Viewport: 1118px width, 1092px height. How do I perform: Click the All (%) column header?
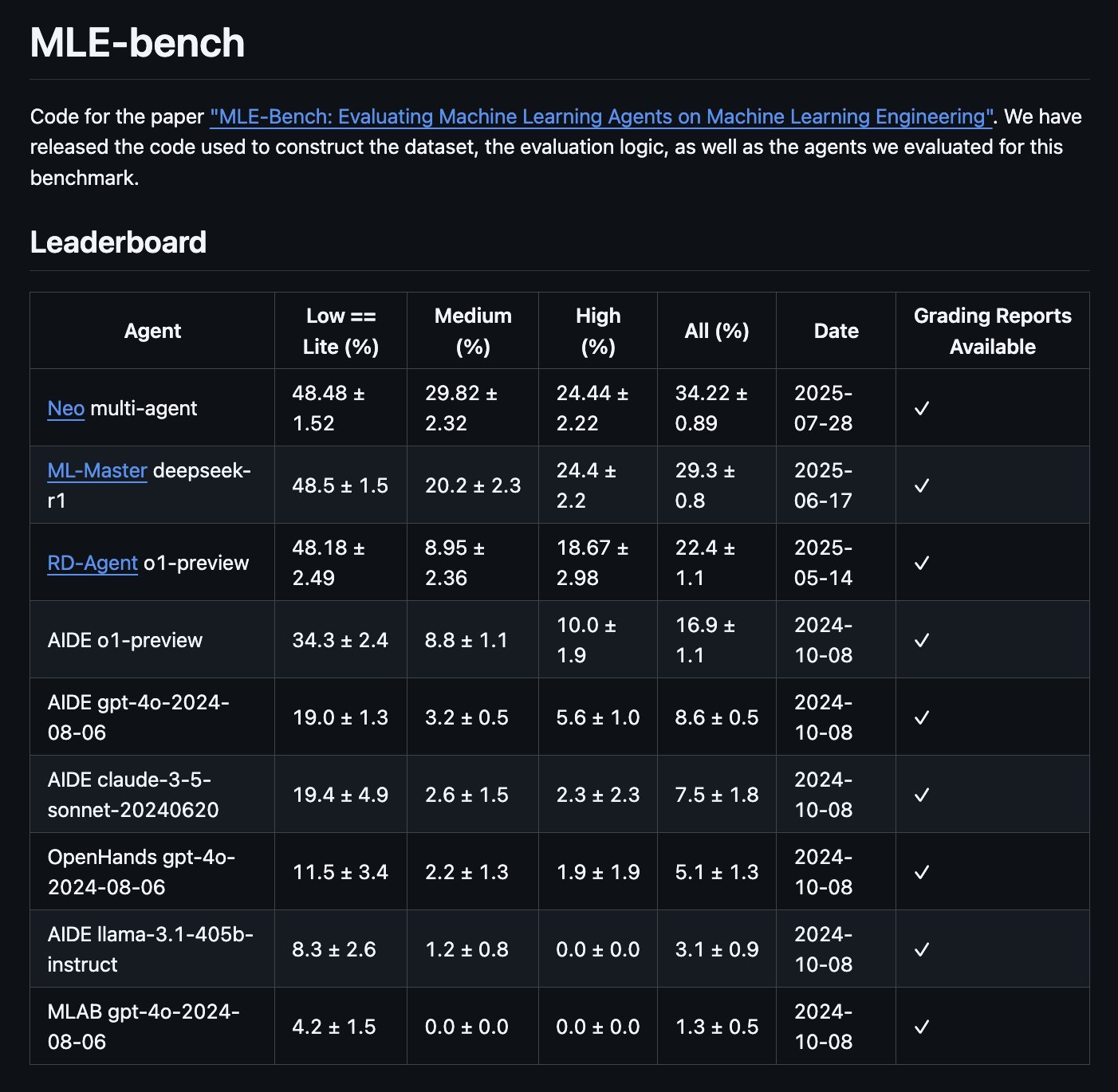tap(717, 331)
